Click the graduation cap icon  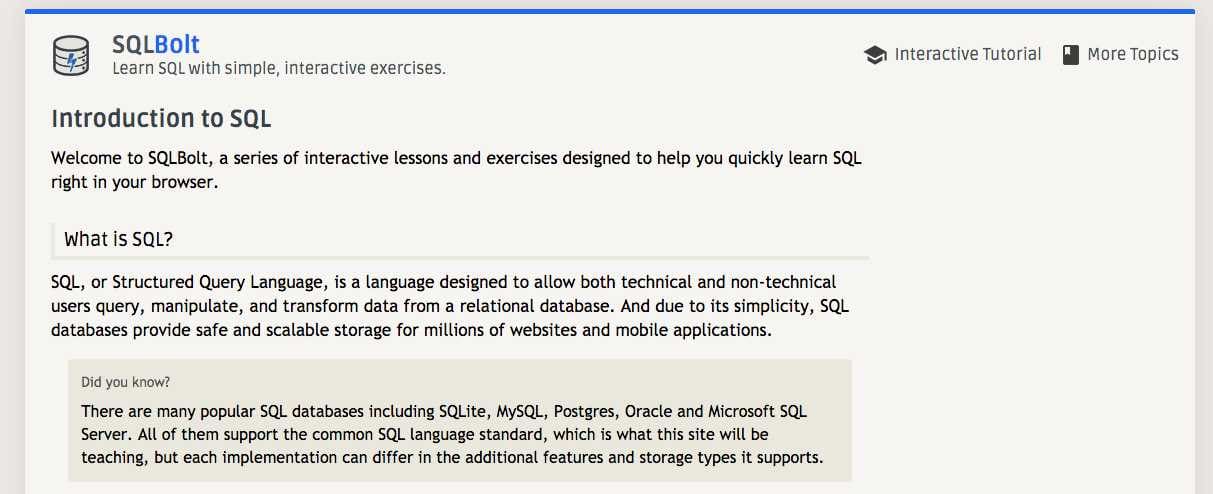click(x=875, y=55)
